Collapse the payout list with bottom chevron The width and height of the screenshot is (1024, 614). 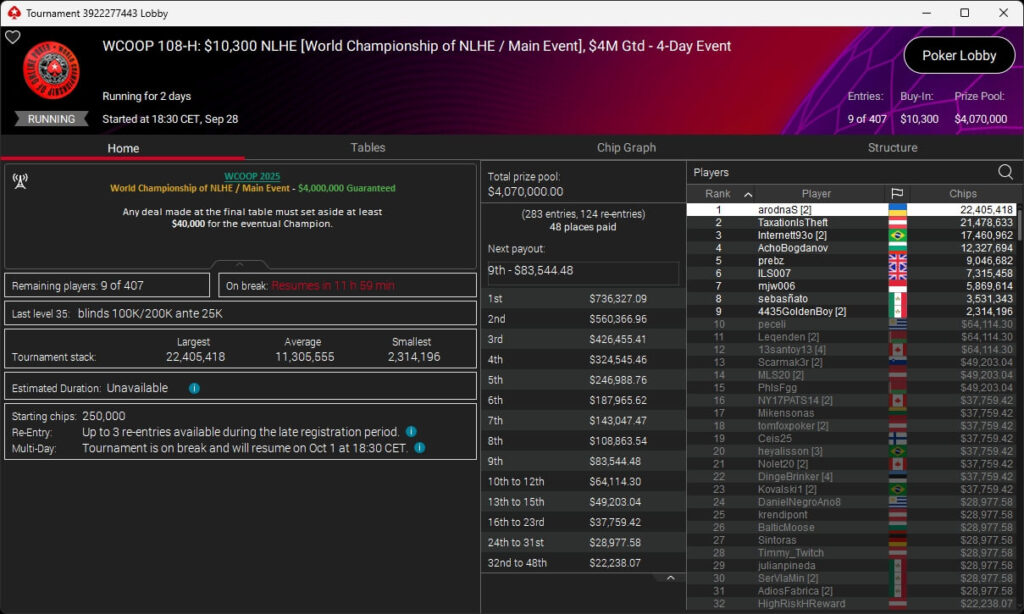pyautogui.click(x=670, y=577)
